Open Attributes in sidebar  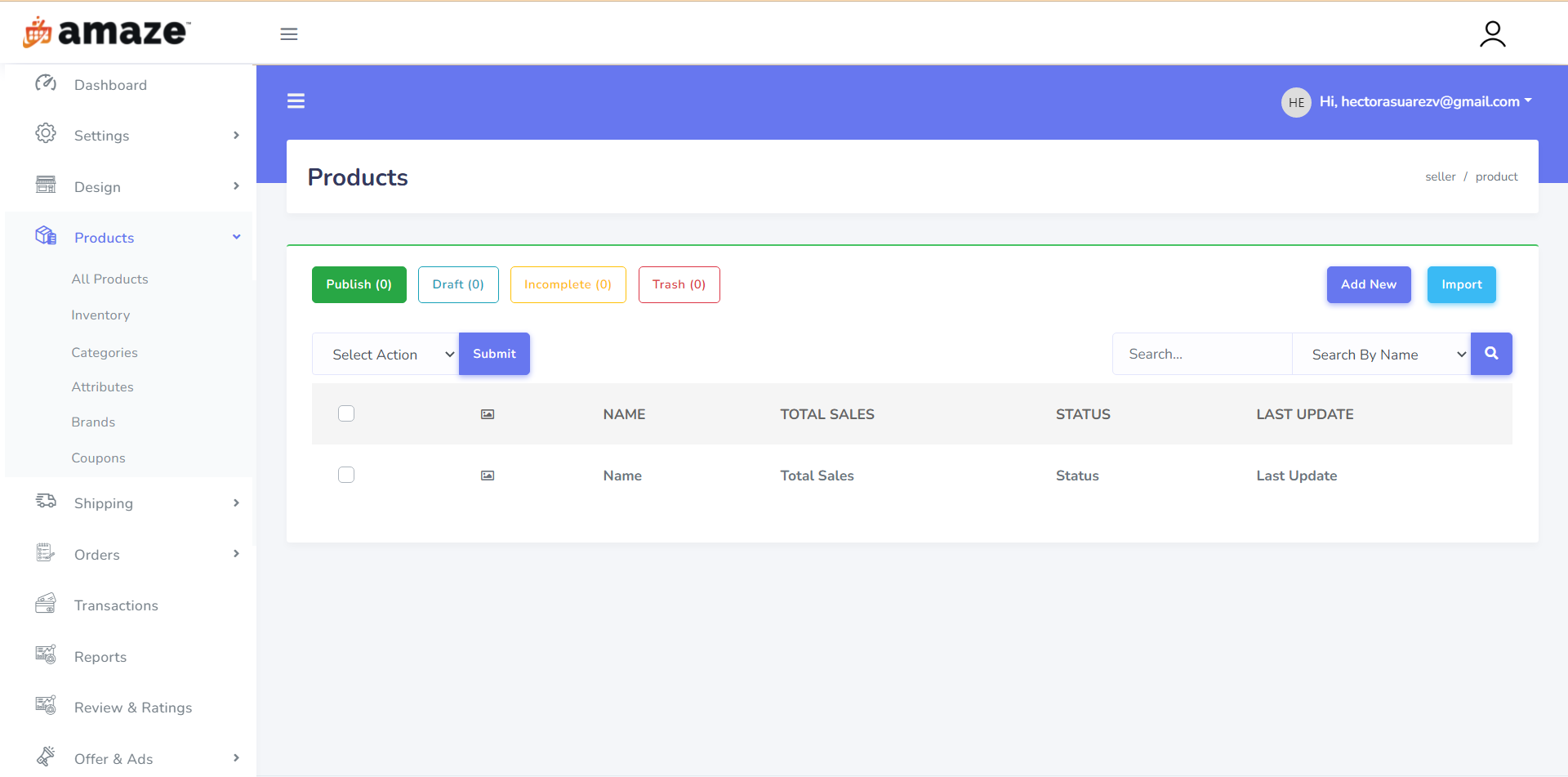[x=102, y=387]
